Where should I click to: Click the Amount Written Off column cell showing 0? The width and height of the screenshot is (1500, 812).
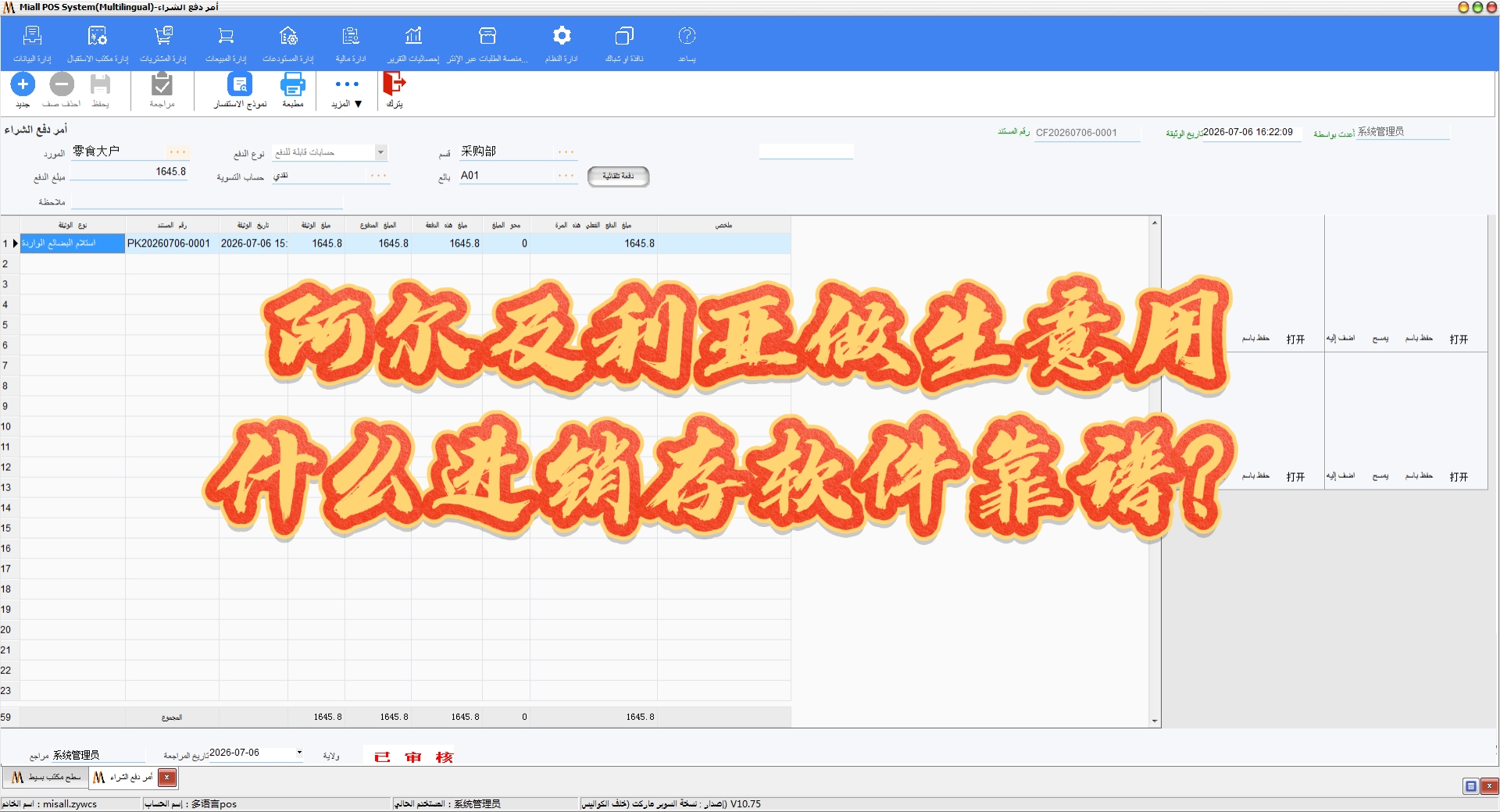506,244
